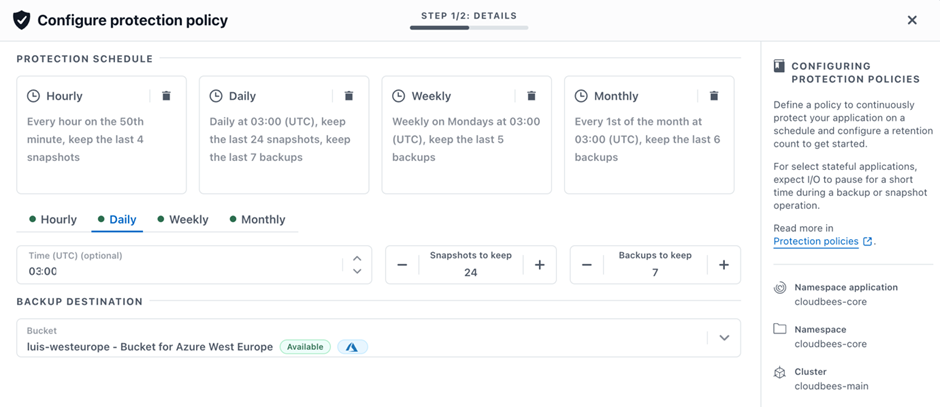The width and height of the screenshot is (940, 407).
Task: Click the Available status badge
Action: (x=304, y=347)
